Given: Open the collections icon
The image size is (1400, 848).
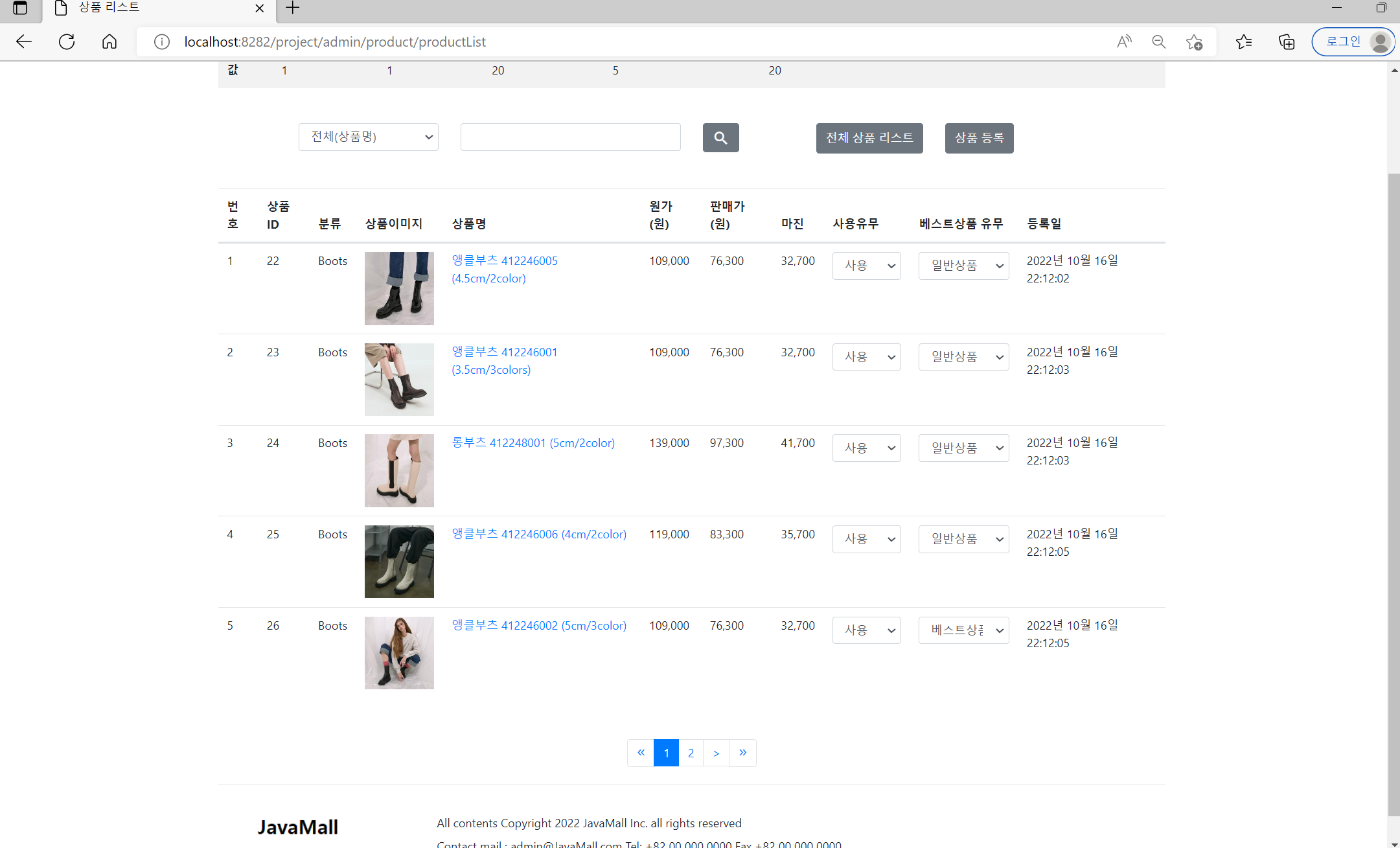Looking at the screenshot, I should (x=1287, y=42).
